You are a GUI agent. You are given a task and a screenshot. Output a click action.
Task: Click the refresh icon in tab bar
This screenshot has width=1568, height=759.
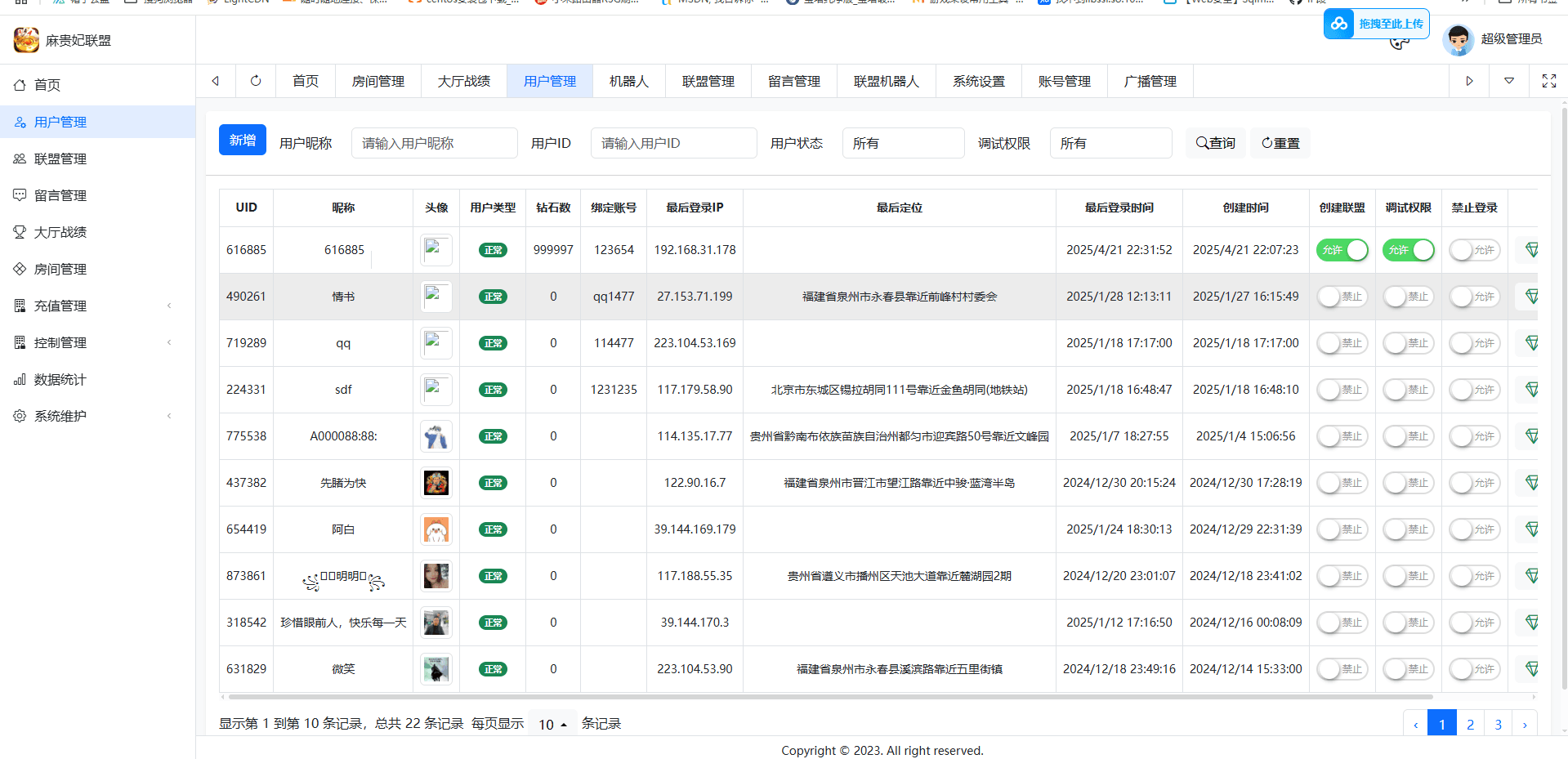point(256,81)
